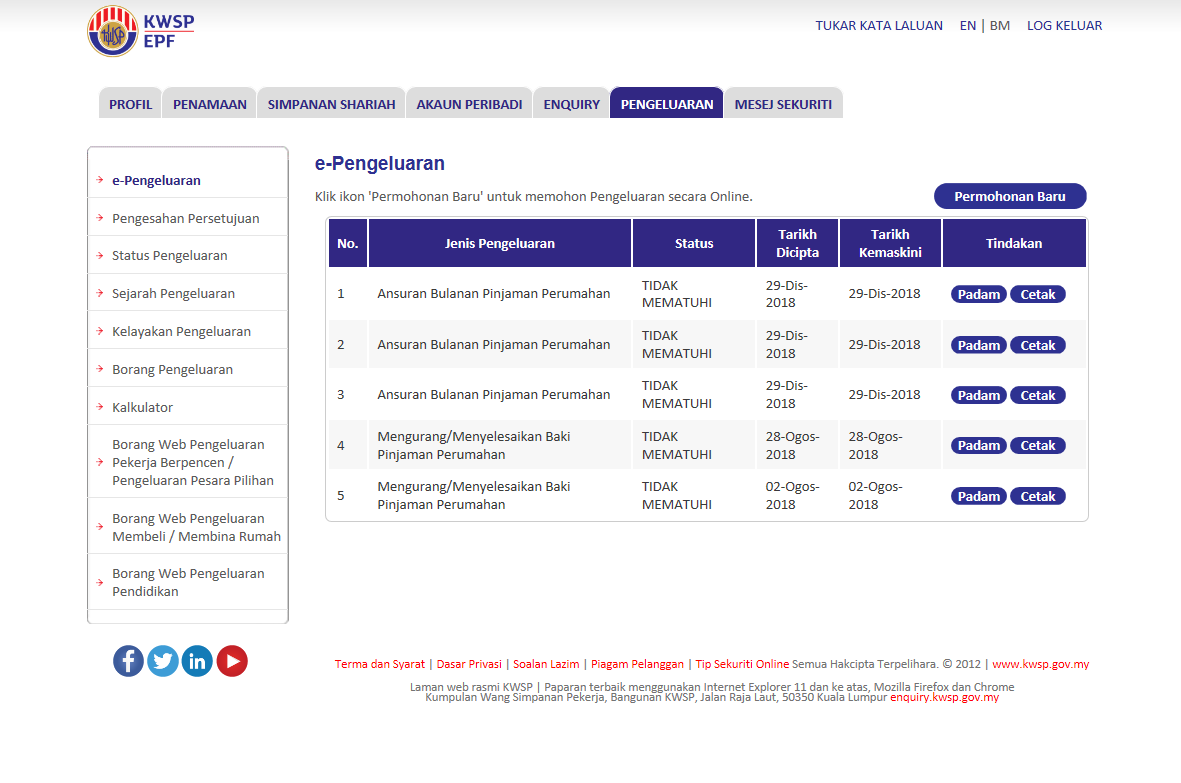This screenshot has width=1181, height=783.
Task: Click the Permohonan Baru button
Action: (x=1010, y=197)
